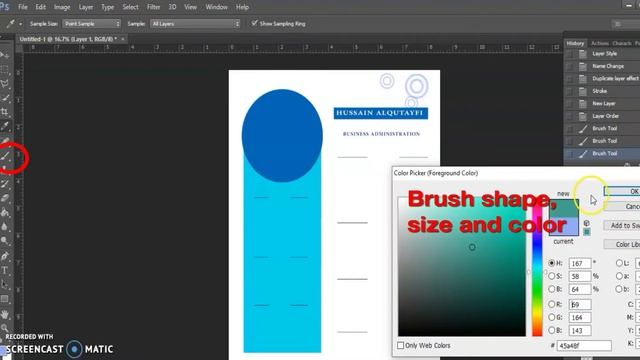Click the eyedropper icon in options bar
640x360 pixels.
coord(11,24)
